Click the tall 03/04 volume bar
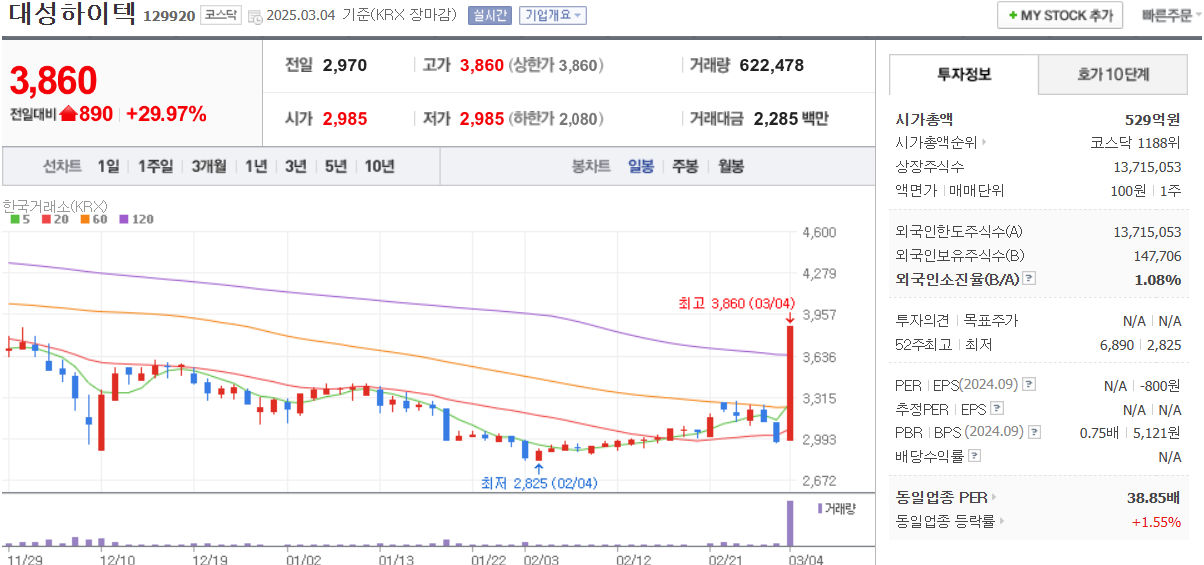This screenshot has height=565, width=1204. click(x=789, y=523)
